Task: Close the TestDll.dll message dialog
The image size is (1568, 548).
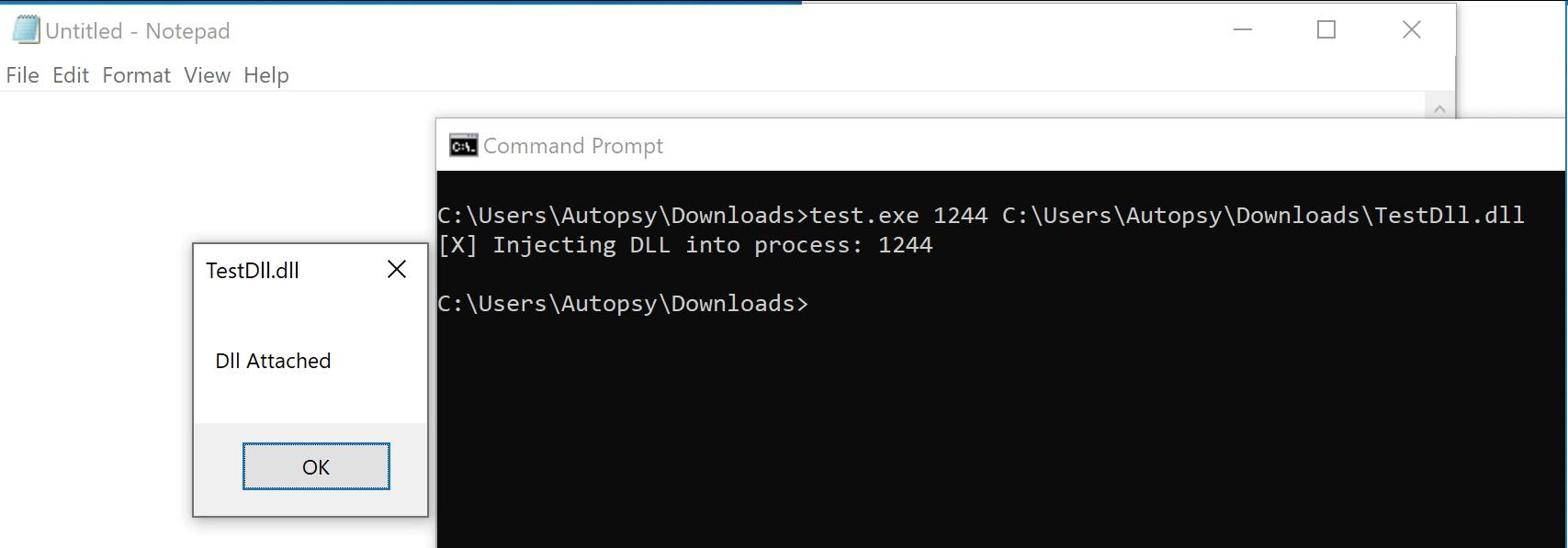Action: (x=397, y=269)
